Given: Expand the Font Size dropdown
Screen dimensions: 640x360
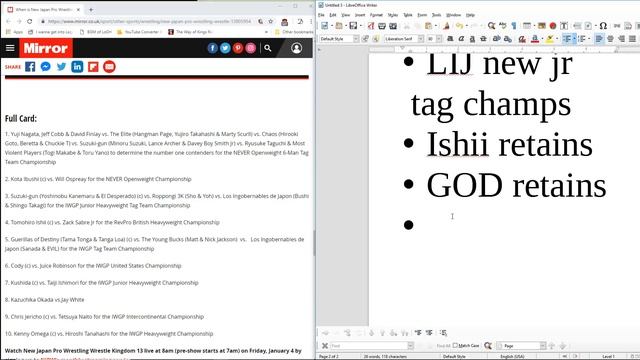Looking at the screenshot, I should tap(439, 39).
